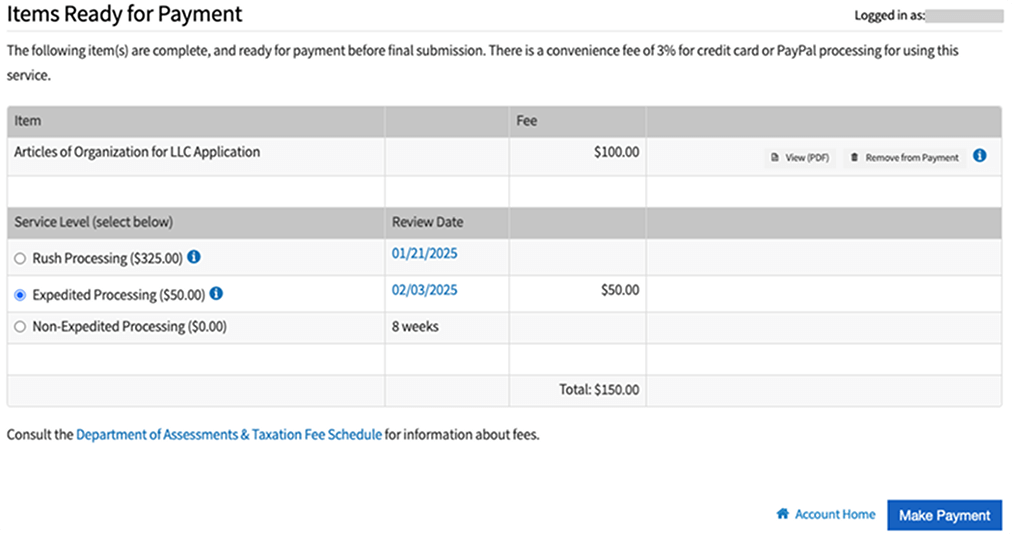This screenshot has width=1013, height=535.
Task: Select the Expedited Processing radio button
Action: pos(20,295)
